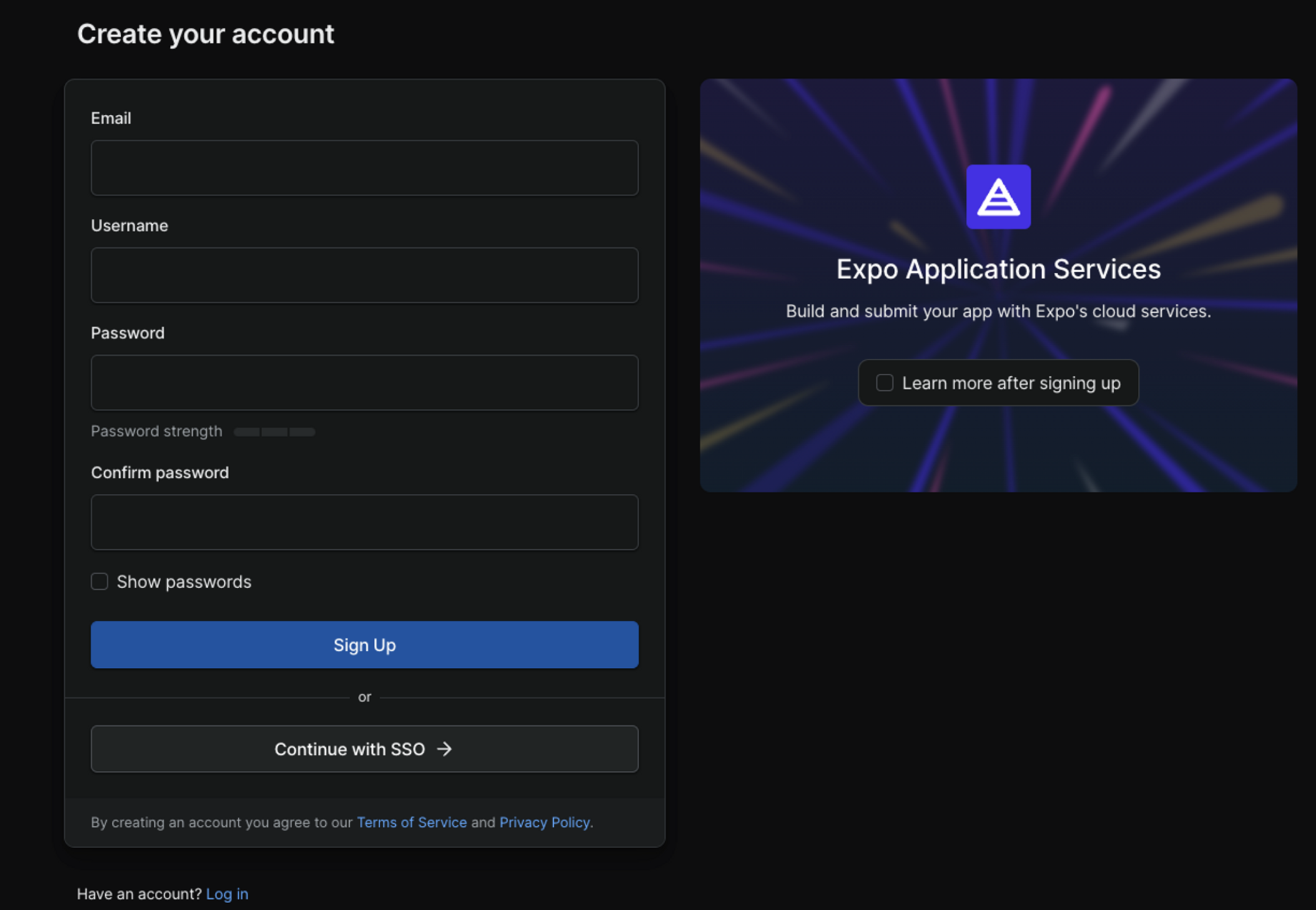This screenshot has height=910, width=1316.
Task: Focus the Username text box
Action: click(x=364, y=275)
